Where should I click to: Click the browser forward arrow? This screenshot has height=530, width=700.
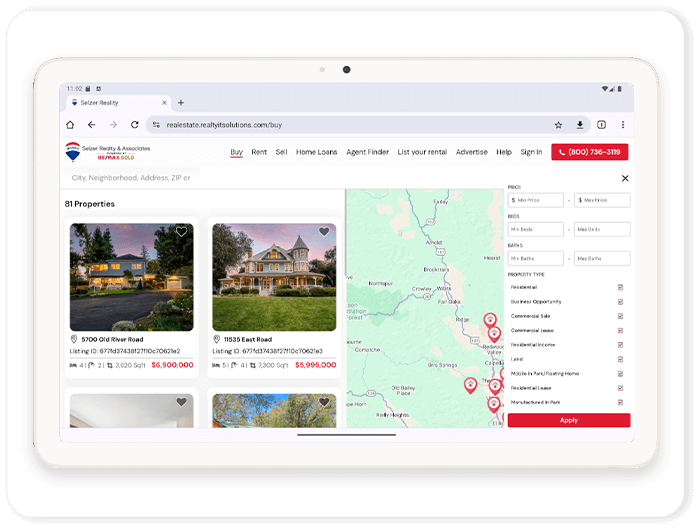[x=113, y=125]
